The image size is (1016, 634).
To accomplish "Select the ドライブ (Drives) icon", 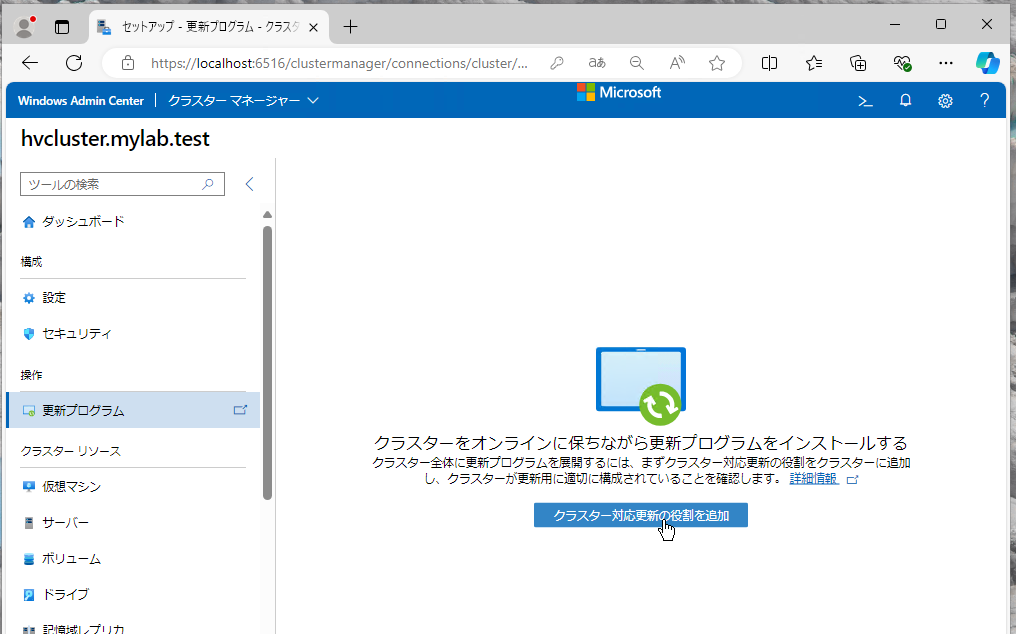I will point(29,594).
